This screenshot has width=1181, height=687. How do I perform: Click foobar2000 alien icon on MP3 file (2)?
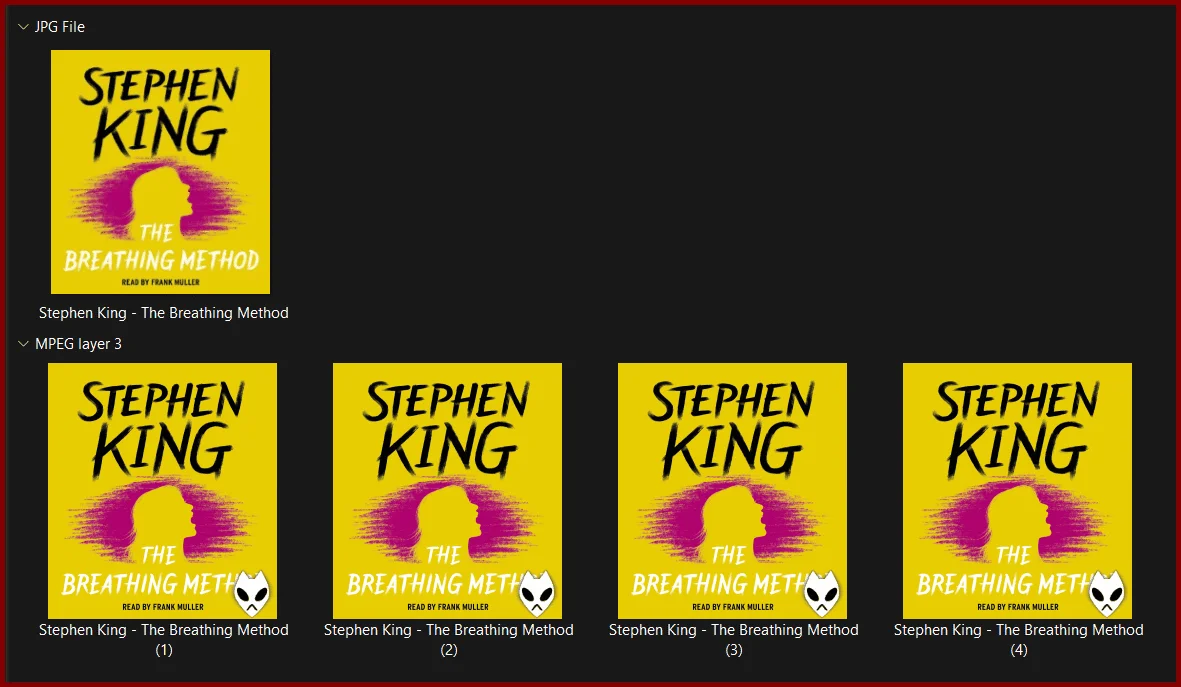pyautogui.click(x=537, y=594)
